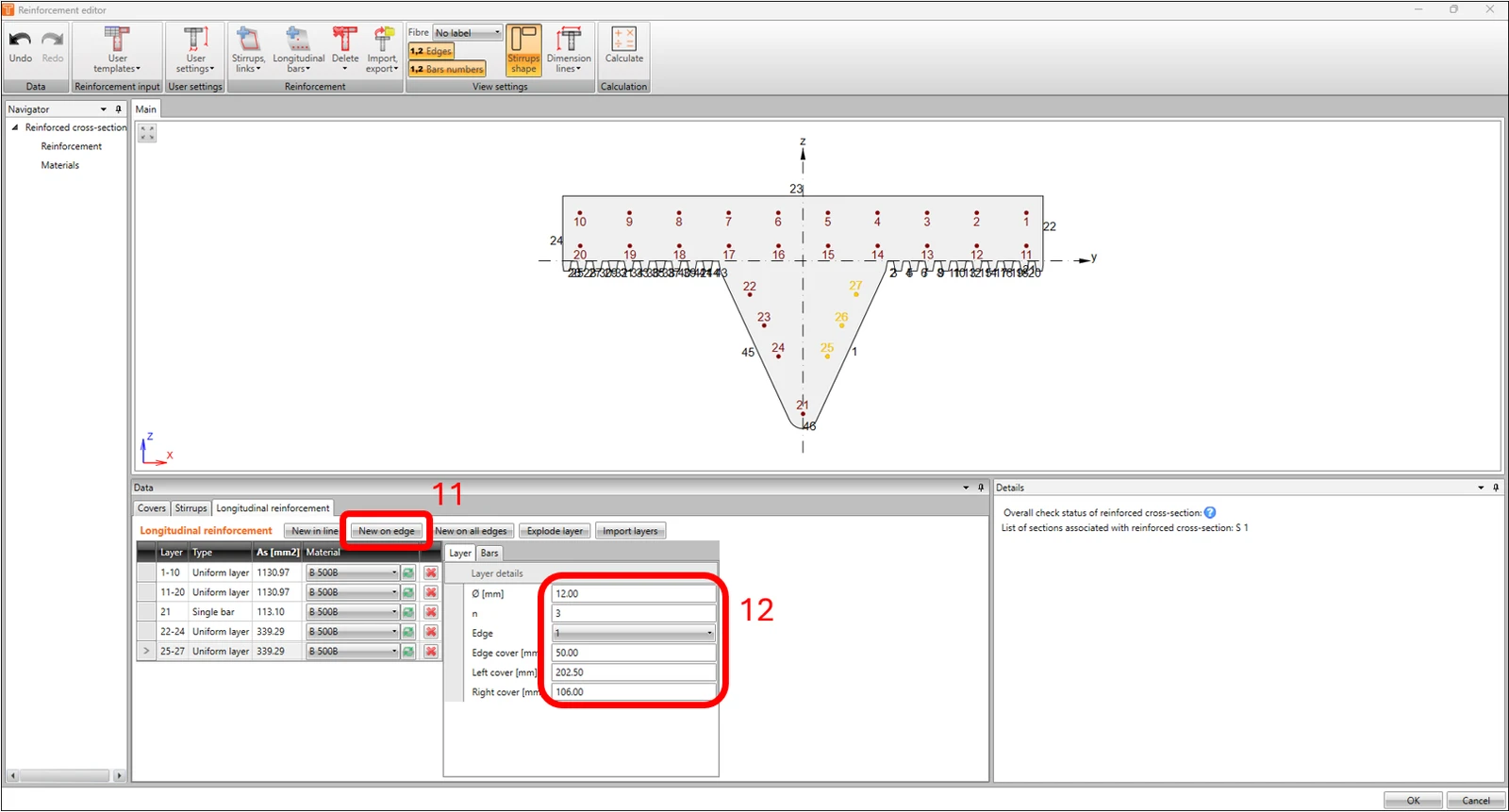Open material dropdown for layer 21
The width and height of the screenshot is (1509, 812).
click(x=353, y=613)
